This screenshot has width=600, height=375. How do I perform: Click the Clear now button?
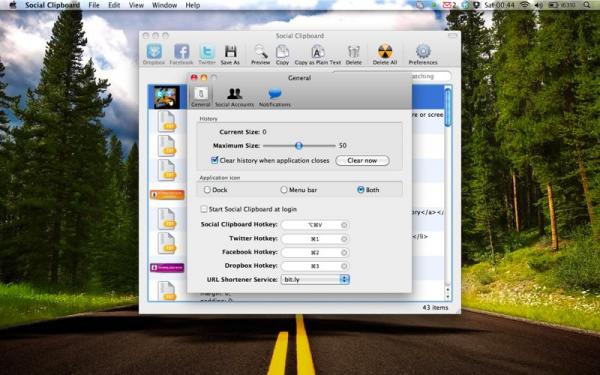pos(362,160)
